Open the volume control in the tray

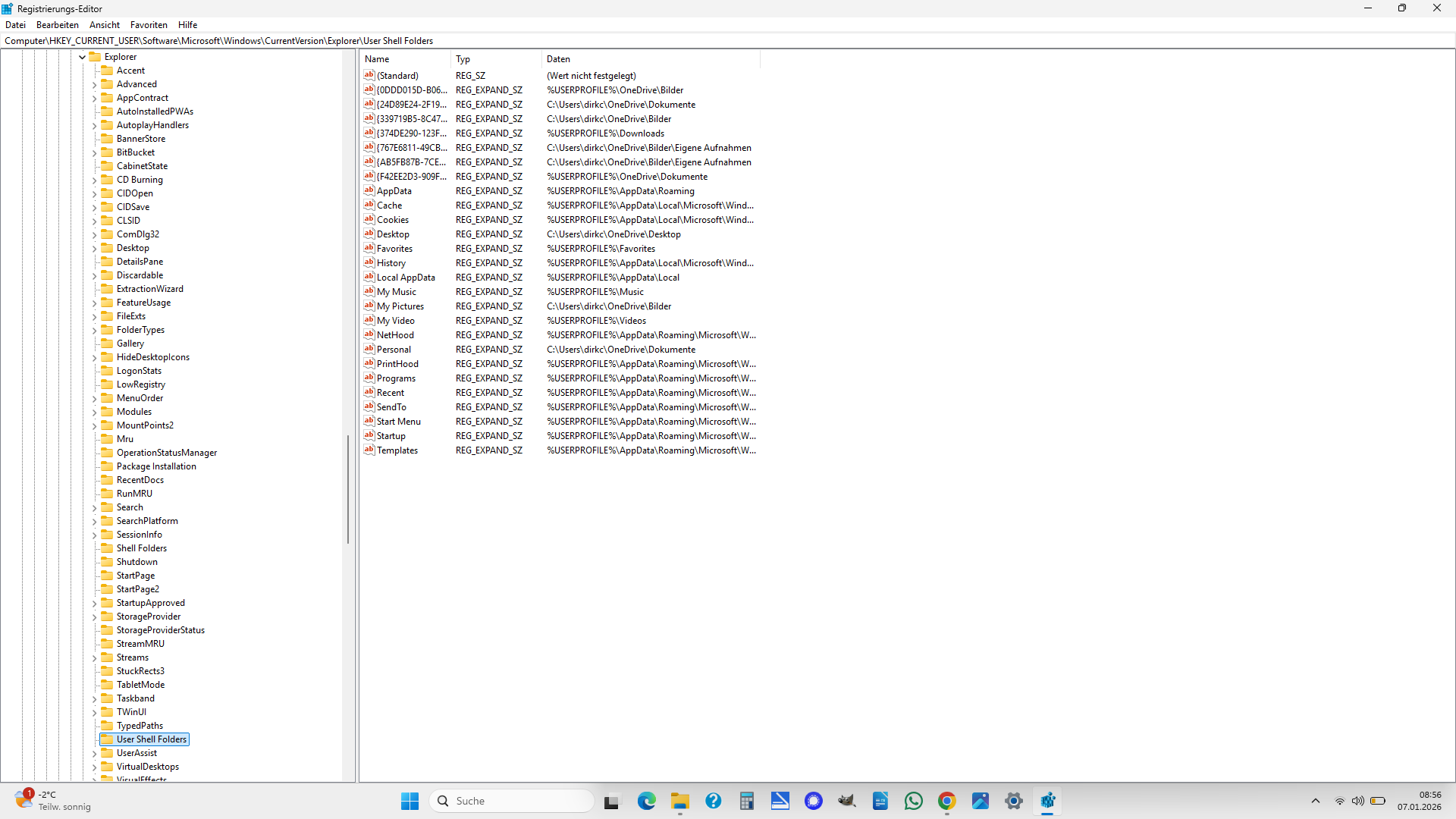pyautogui.click(x=1358, y=801)
